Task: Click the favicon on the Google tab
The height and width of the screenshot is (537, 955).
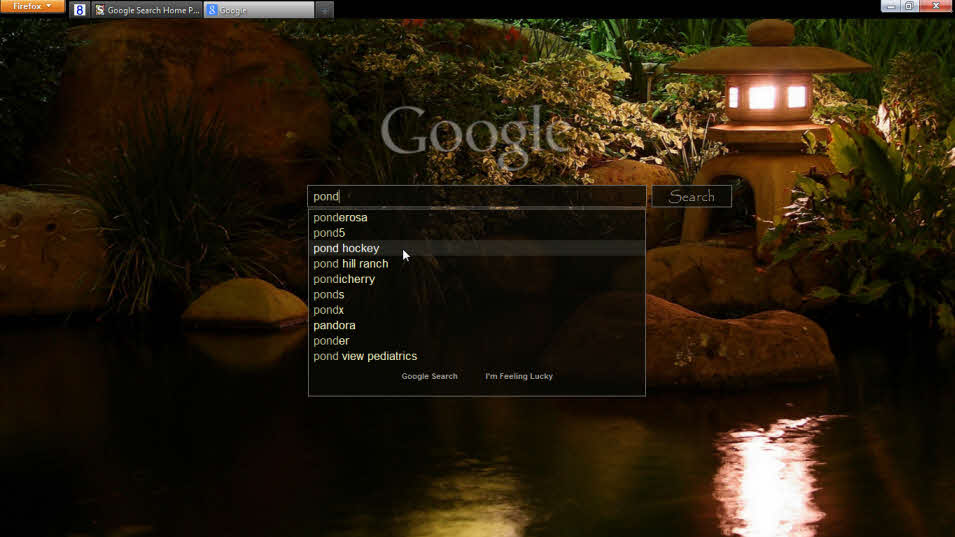Action: (212, 10)
